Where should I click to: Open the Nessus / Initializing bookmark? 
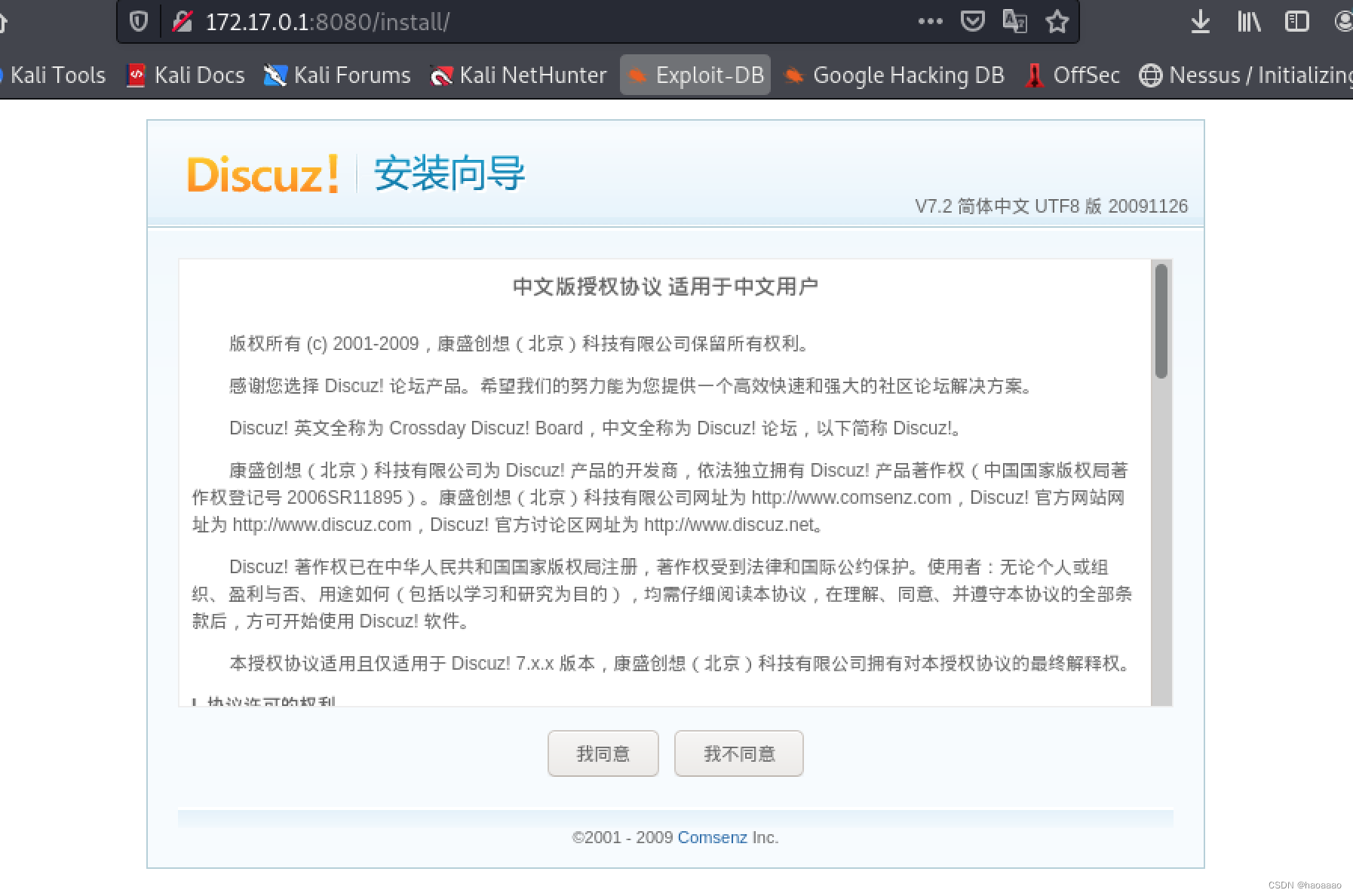coord(1246,75)
